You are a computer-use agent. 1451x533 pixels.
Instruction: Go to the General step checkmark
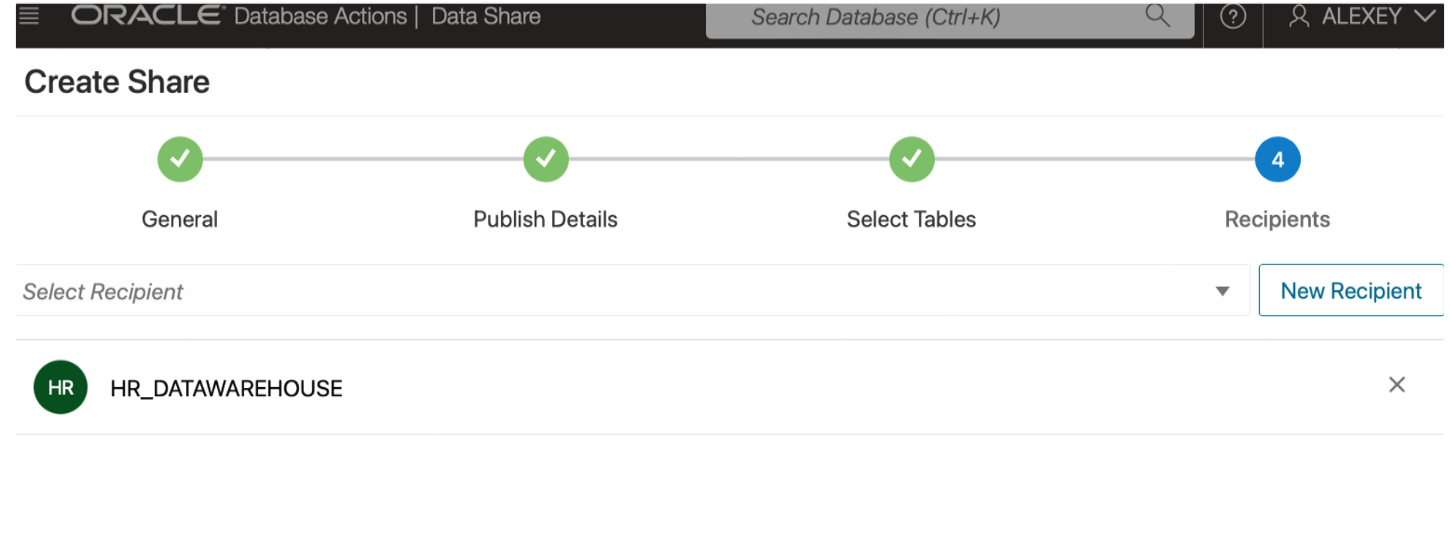pos(180,159)
